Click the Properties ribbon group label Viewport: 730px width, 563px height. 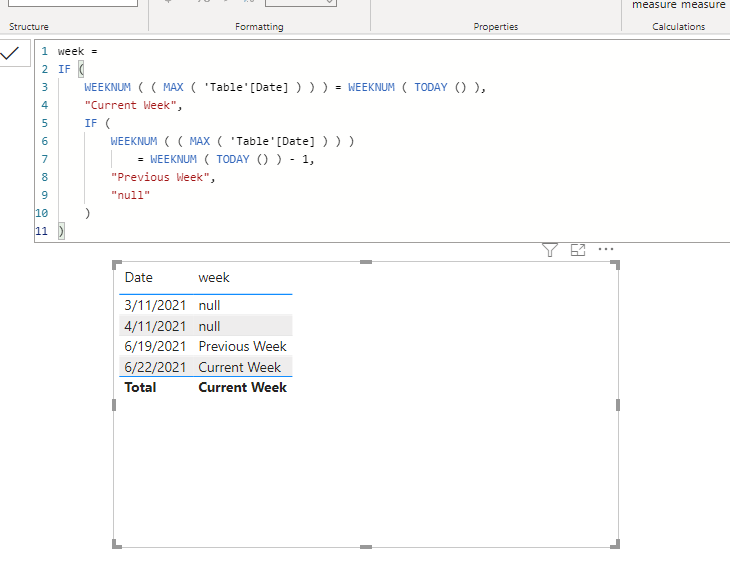coord(496,27)
